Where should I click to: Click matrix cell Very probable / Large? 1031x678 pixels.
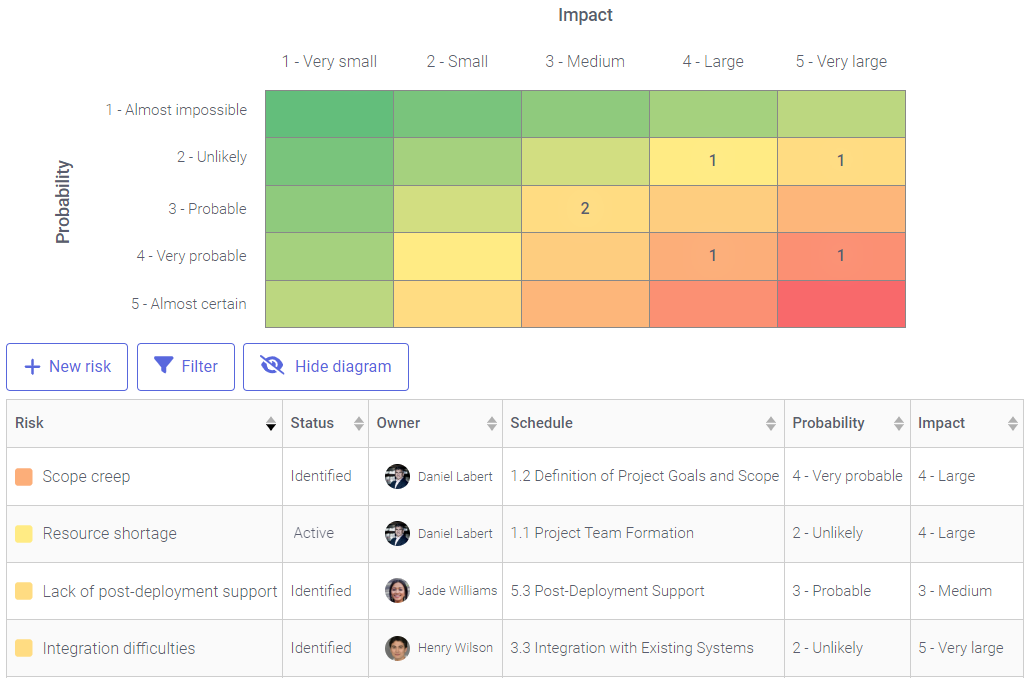(x=713, y=256)
